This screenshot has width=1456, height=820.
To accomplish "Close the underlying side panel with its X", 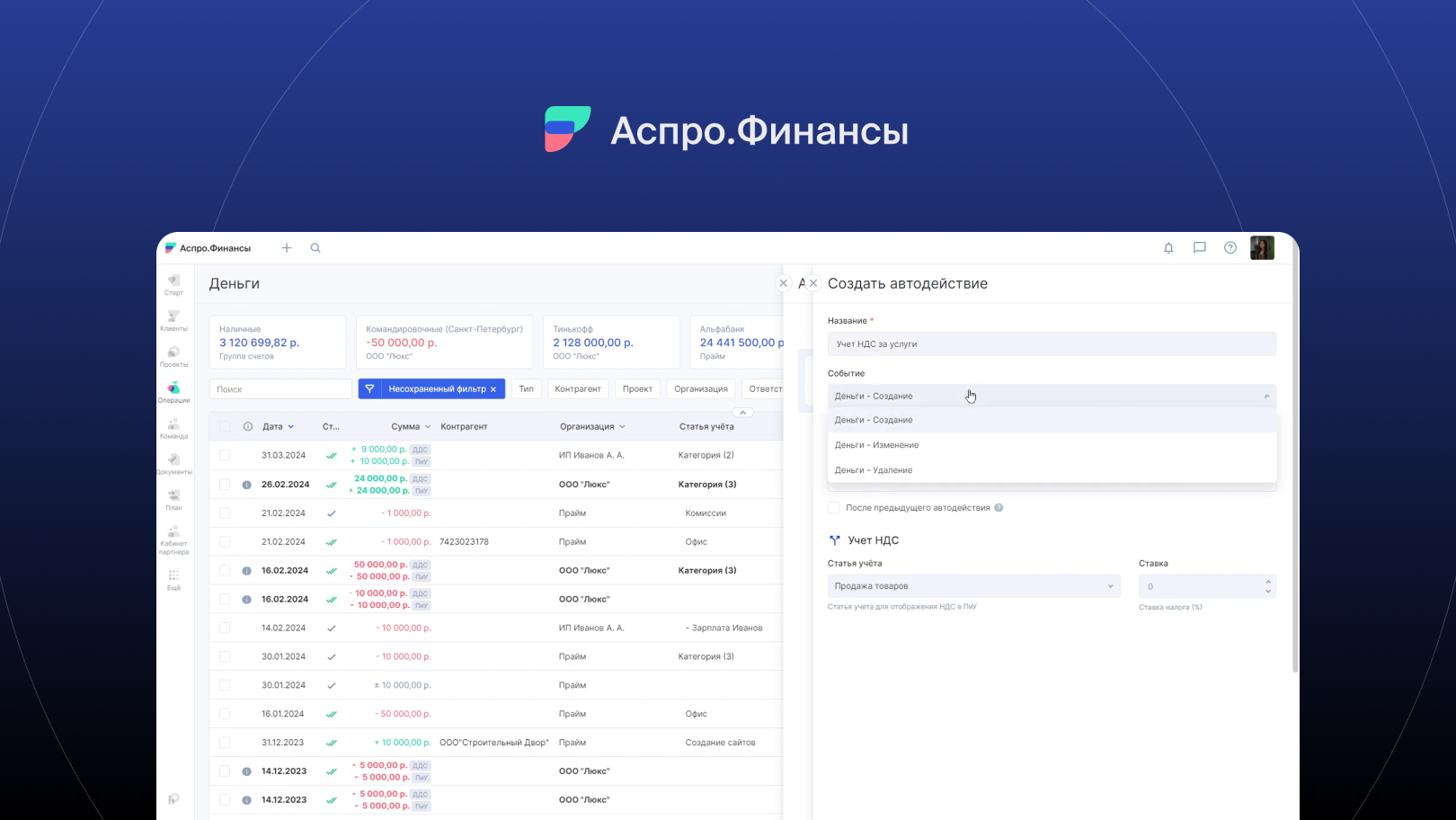I will [783, 283].
